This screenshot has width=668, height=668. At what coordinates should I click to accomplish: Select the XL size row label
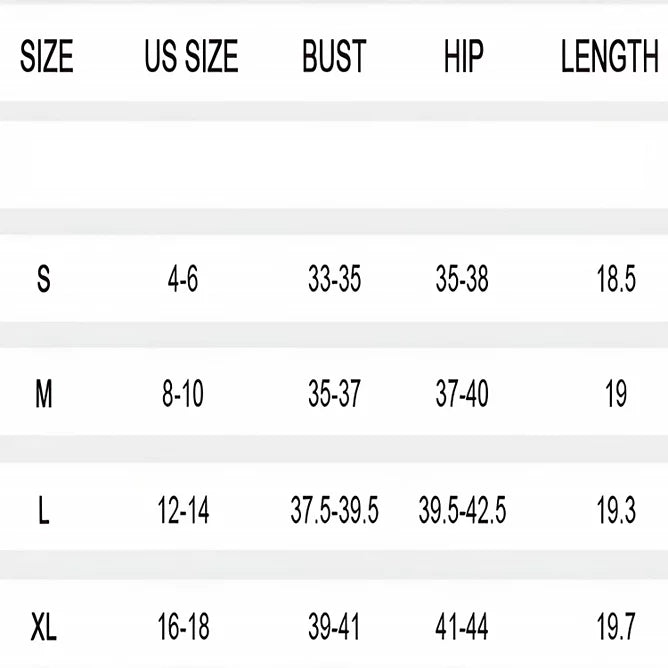(43, 627)
